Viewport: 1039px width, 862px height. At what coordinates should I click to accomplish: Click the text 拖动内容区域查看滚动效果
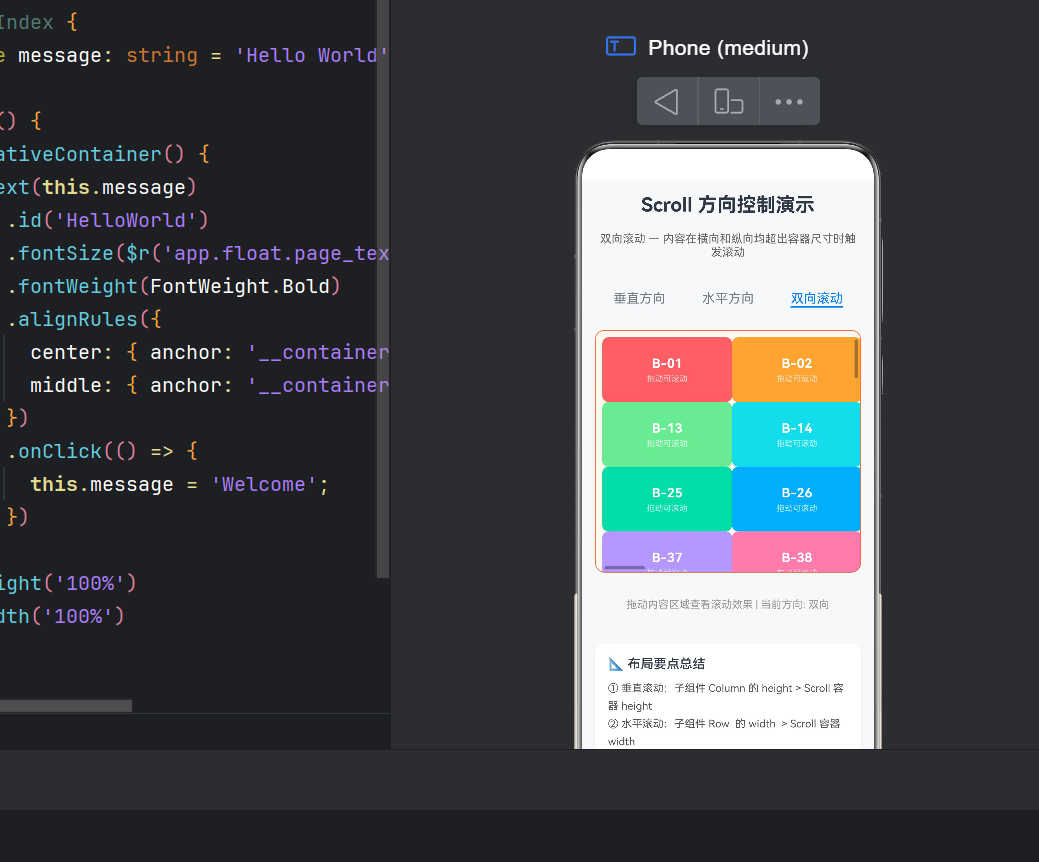pyautogui.click(x=689, y=604)
